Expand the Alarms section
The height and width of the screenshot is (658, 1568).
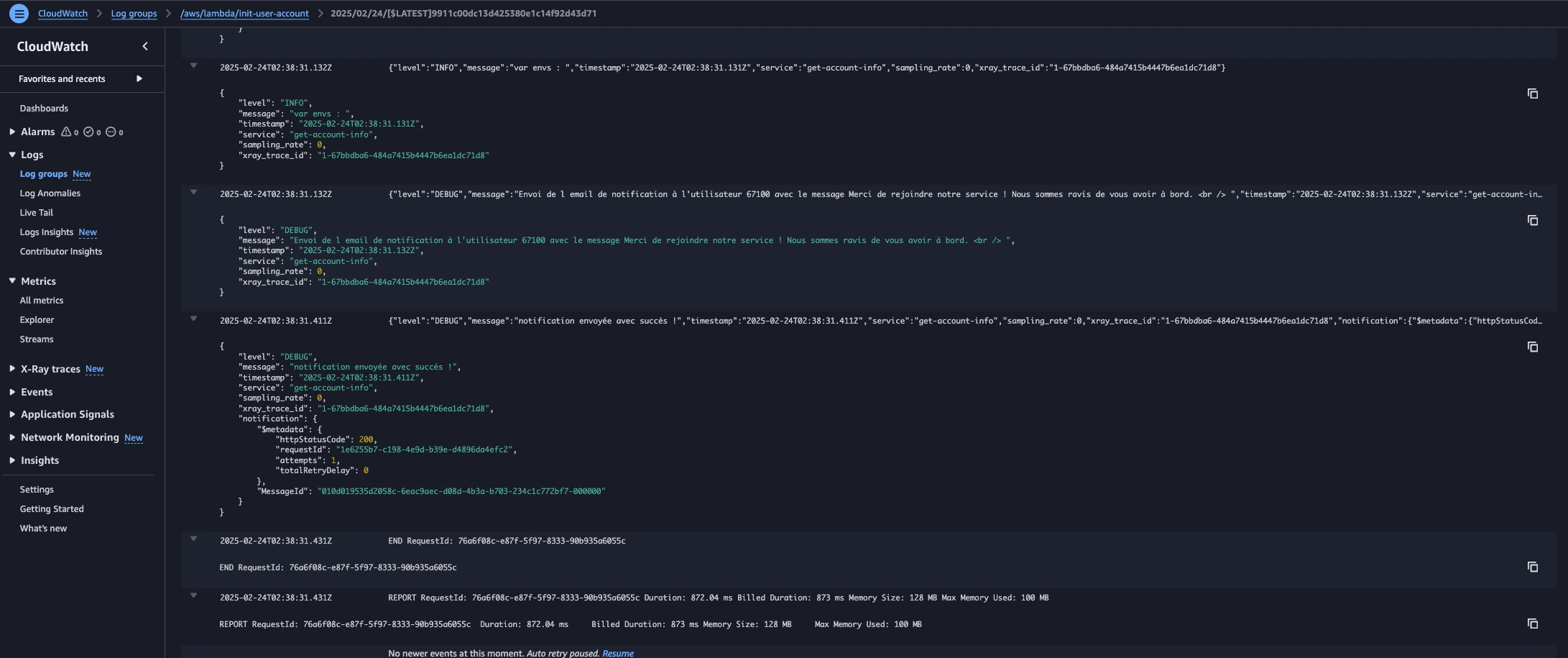(x=12, y=132)
